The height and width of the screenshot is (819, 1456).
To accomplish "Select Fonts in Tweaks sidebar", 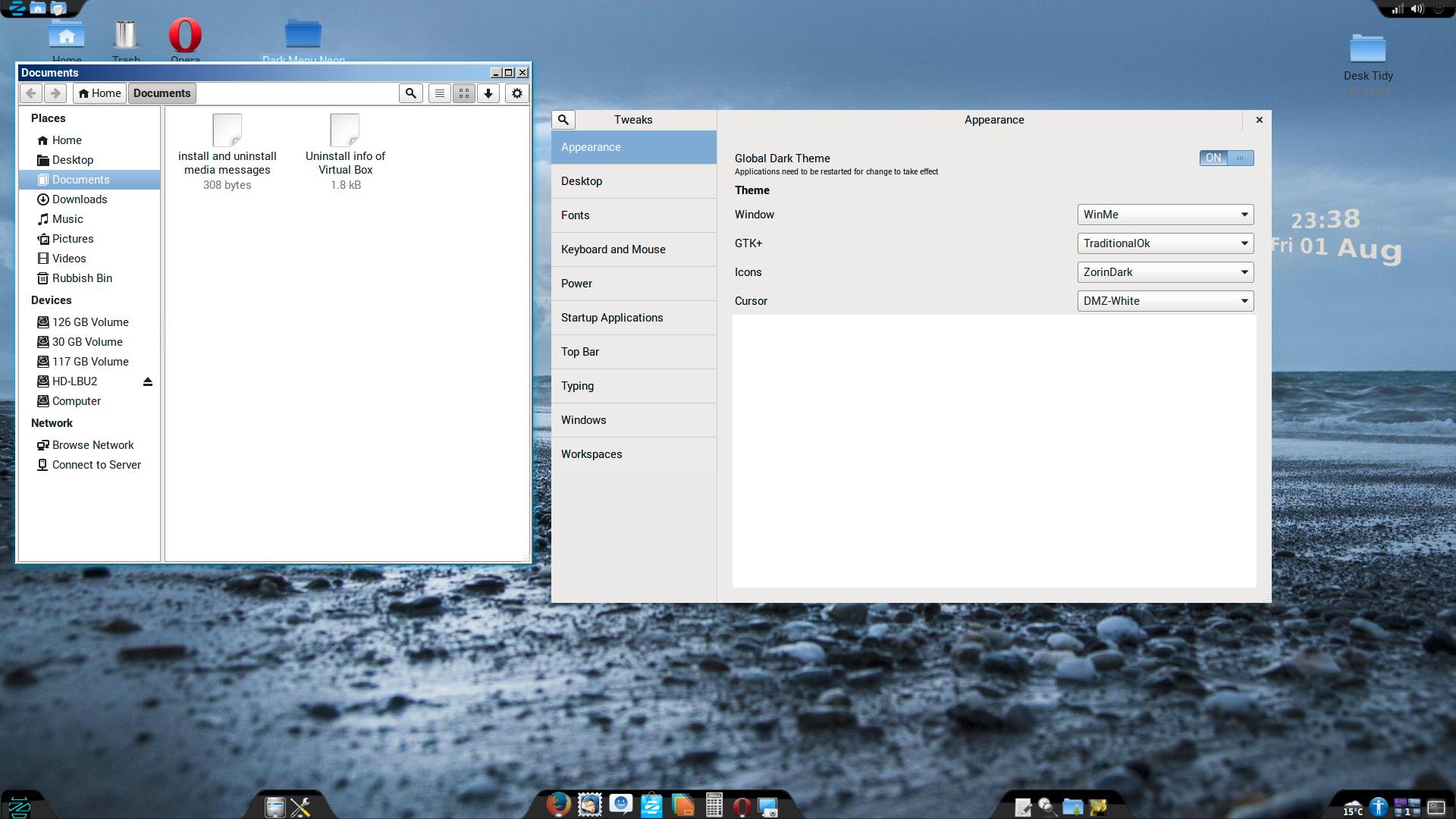I will (x=576, y=215).
